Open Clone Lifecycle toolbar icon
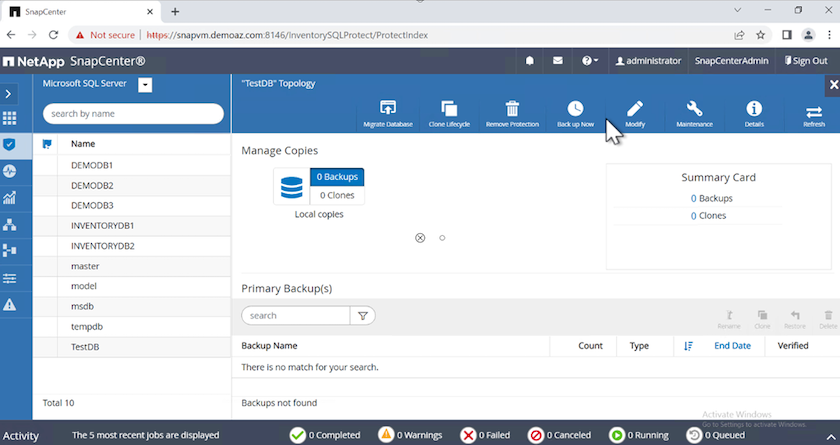Viewport: 840px width, 445px height. 449,108
